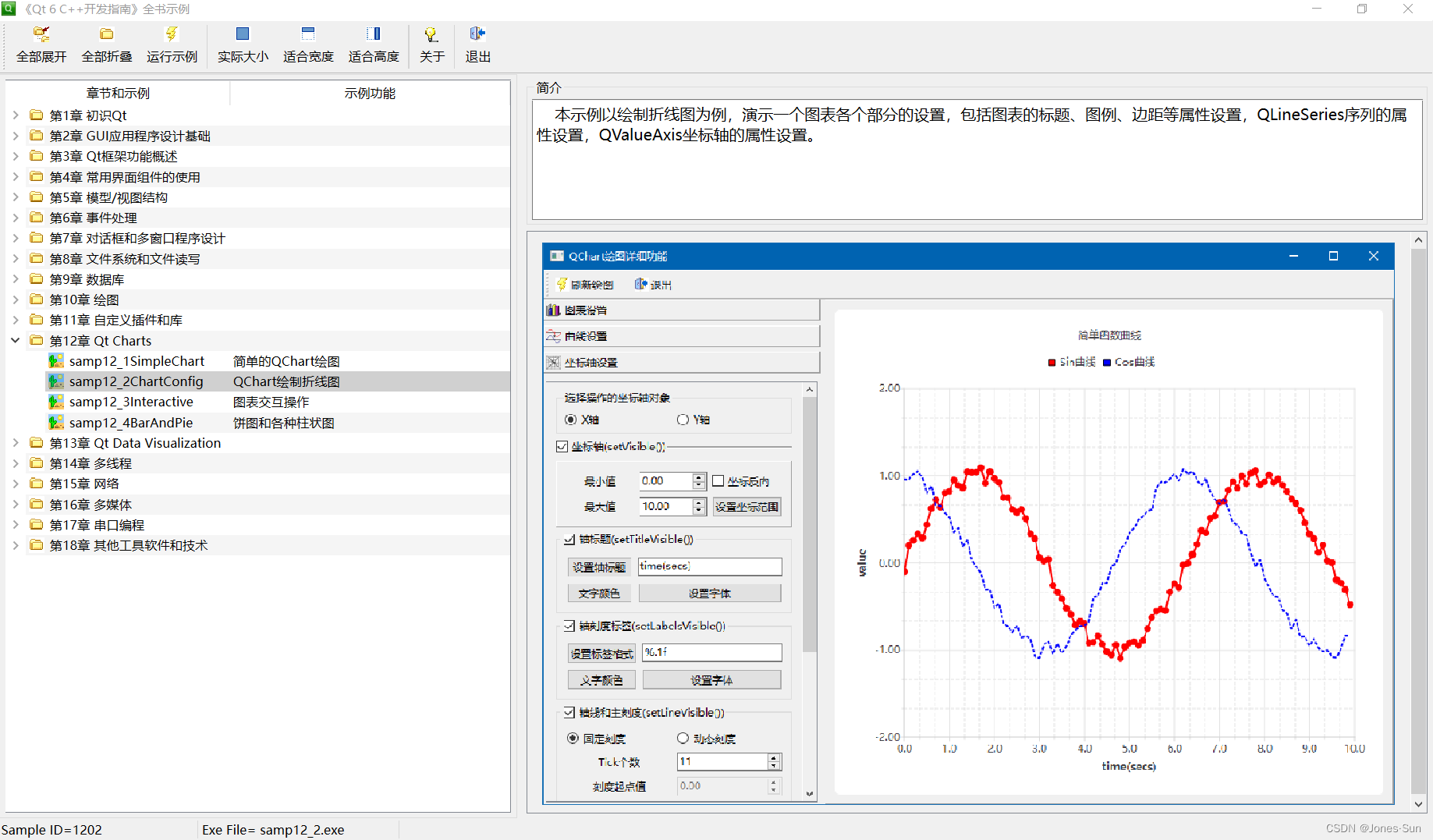This screenshot has width=1433, height=840.
Task: Open the 坐标轴设置 toolbox page
Action: coord(682,362)
